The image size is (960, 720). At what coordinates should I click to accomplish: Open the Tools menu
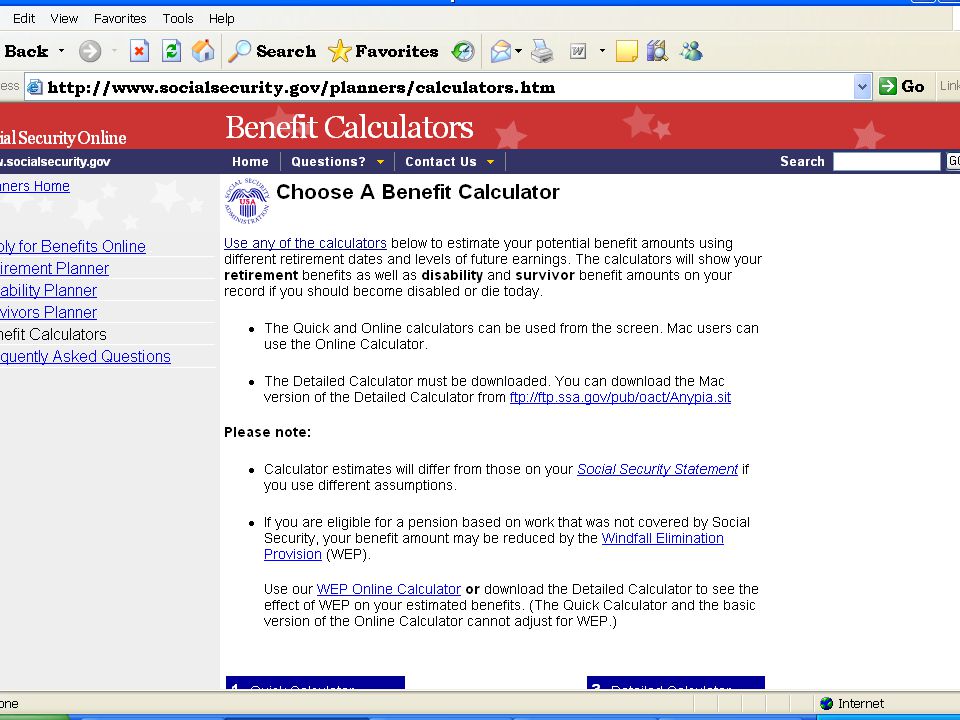(x=178, y=18)
